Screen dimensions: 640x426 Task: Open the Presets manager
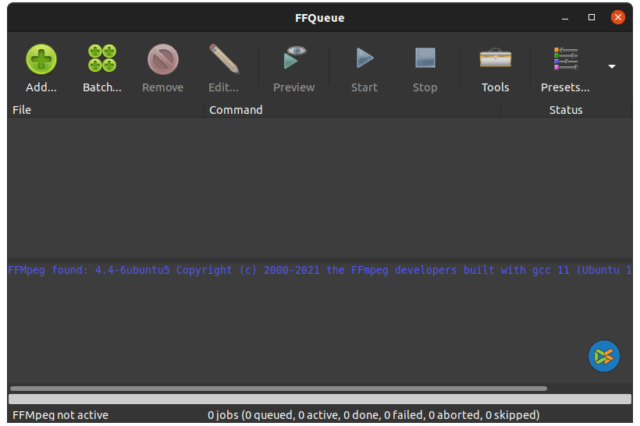[565, 60]
